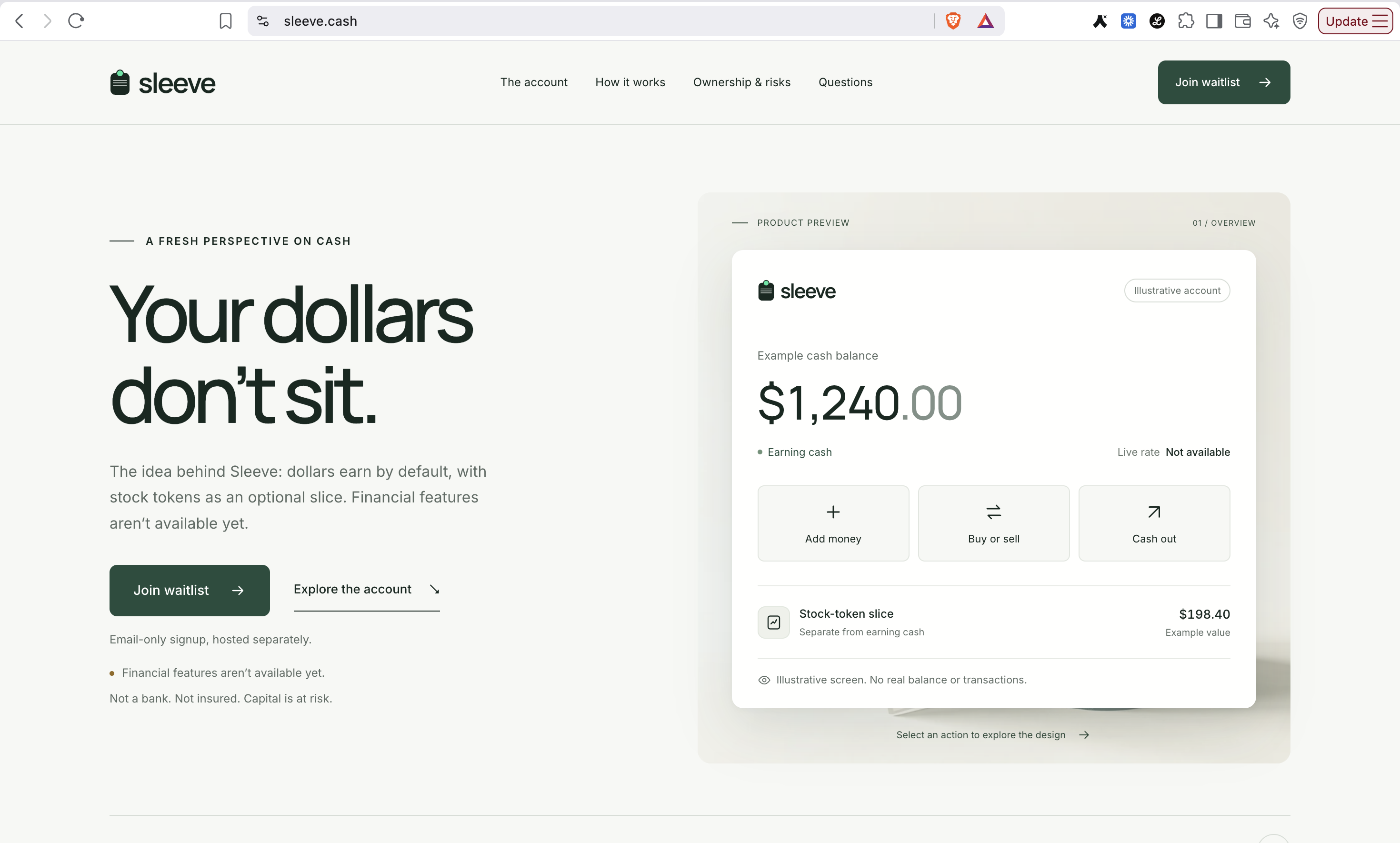Reload the page with the refresh icon
Image resolution: width=1400 pixels, height=843 pixels.
pos(76,21)
